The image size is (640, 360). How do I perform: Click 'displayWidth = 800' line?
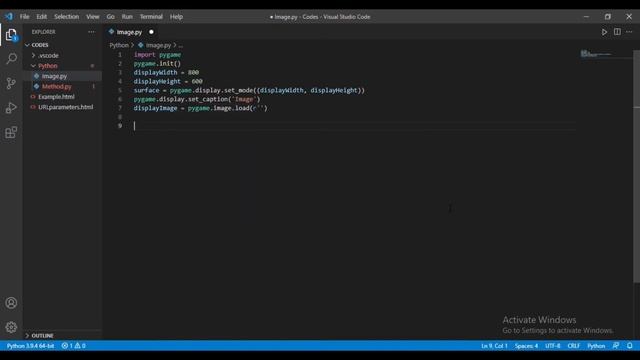click(x=167, y=73)
